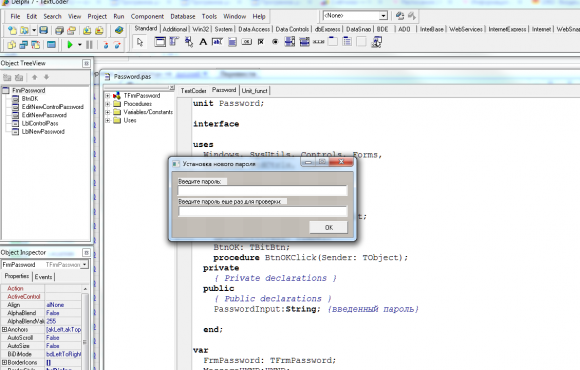Viewport: 580px width, 370px height.
Task: Switch to the Events tab in Object Inspector
Action: [43, 277]
